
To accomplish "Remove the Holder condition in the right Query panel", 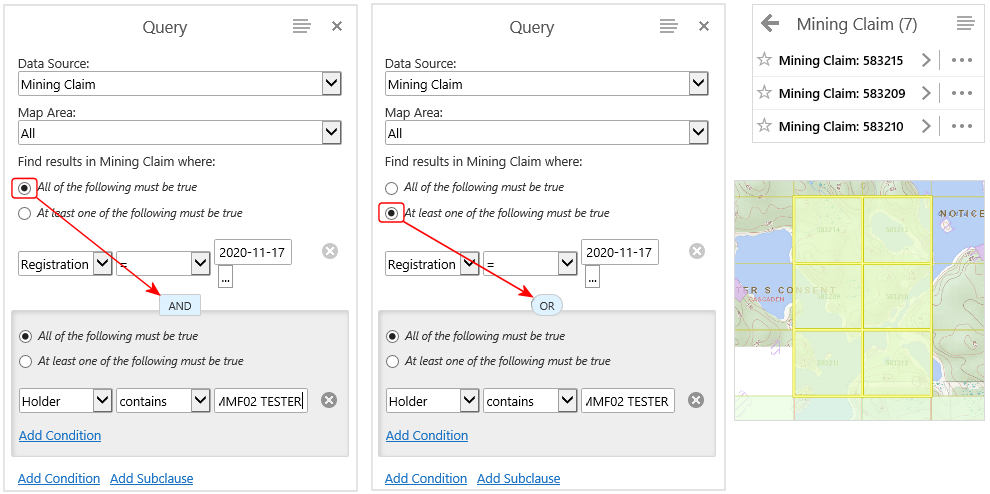I will (x=697, y=400).
